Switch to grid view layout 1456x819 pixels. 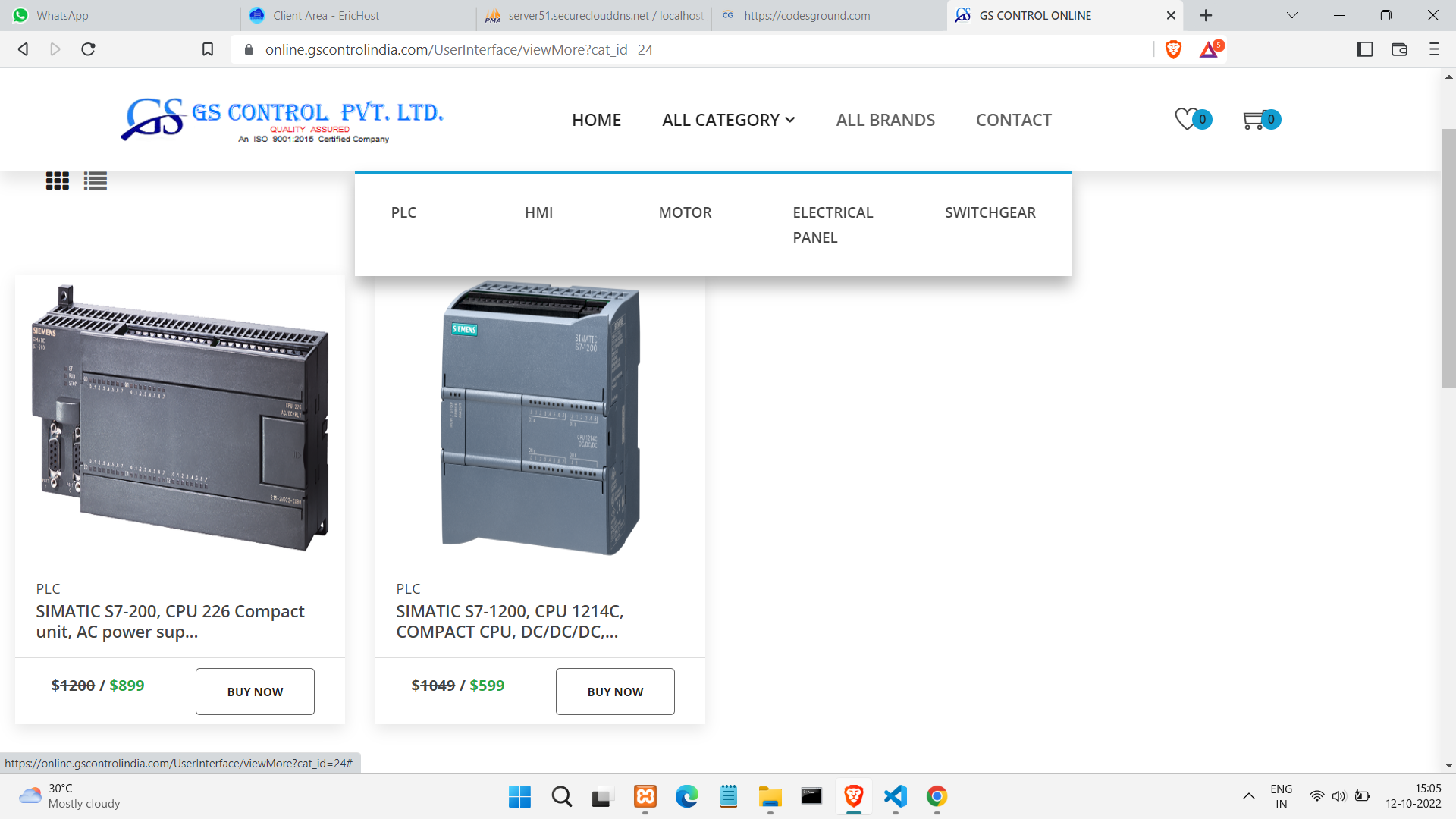pyautogui.click(x=58, y=180)
